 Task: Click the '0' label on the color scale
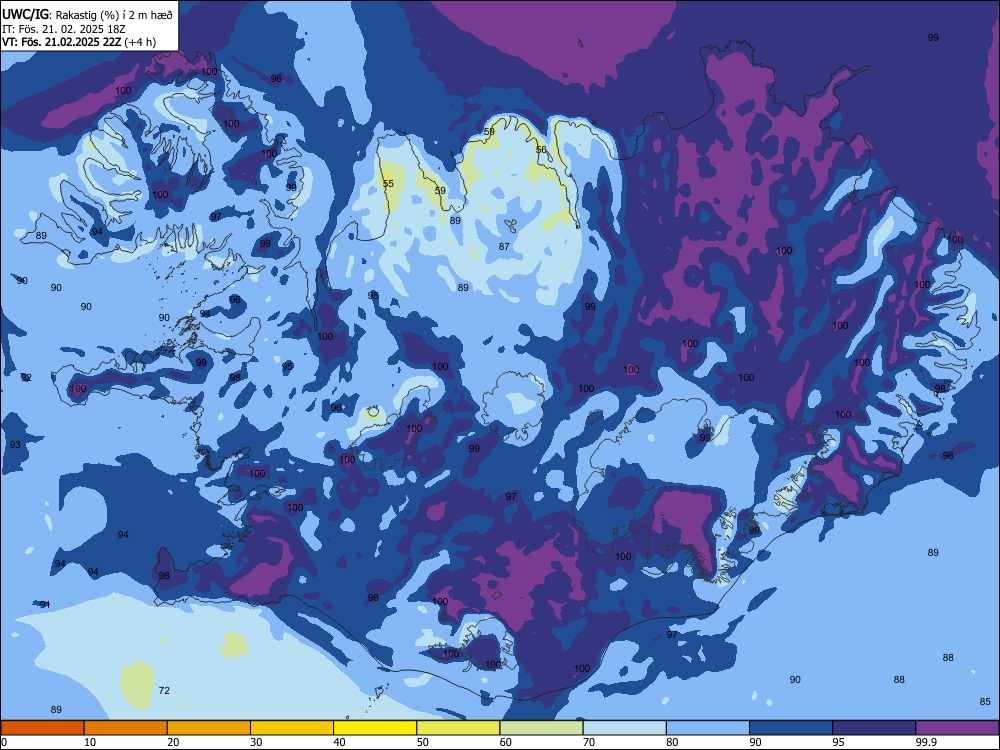tap(4, 742)
